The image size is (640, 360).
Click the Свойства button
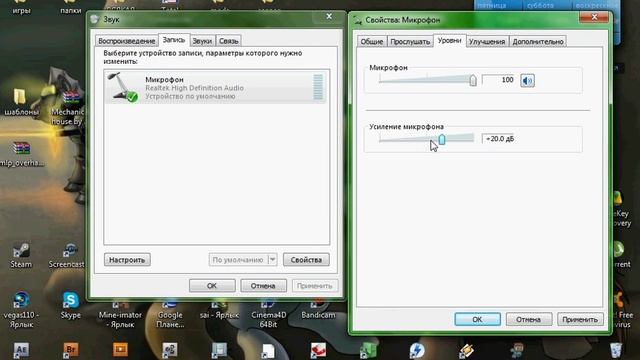coord(306,260)
